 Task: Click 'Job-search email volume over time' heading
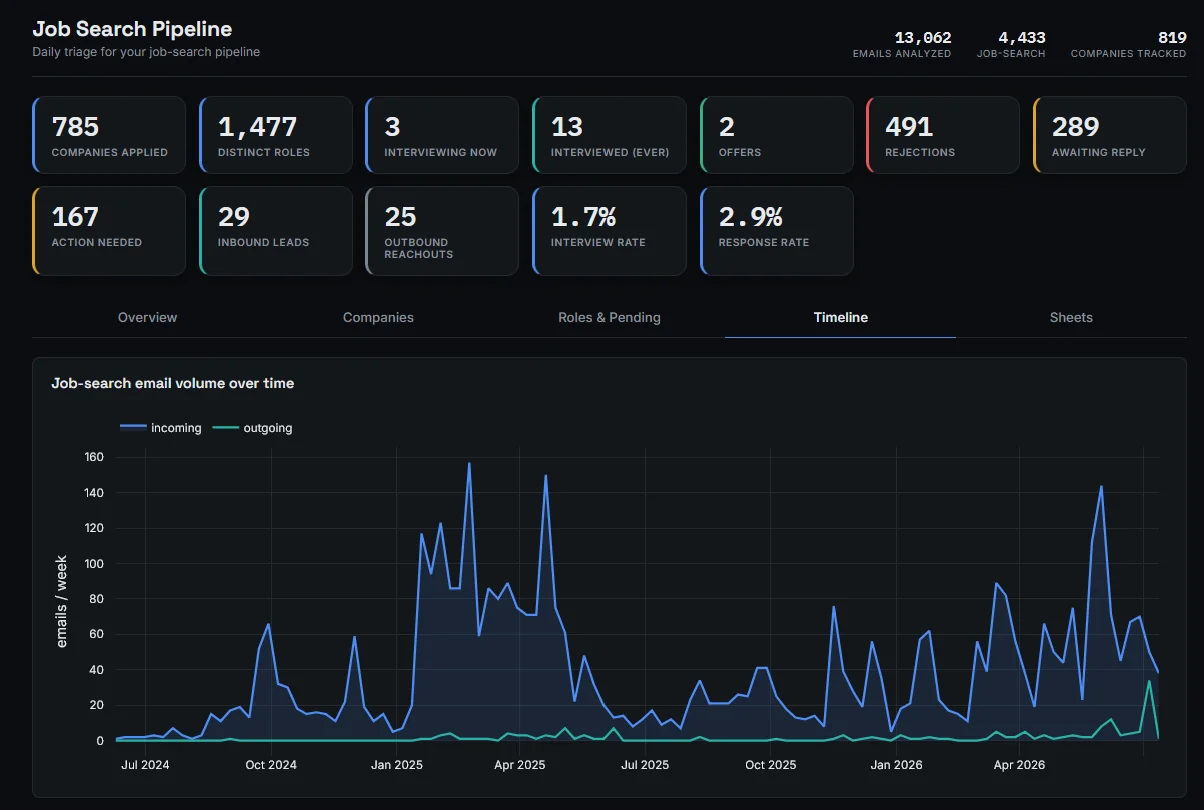(x=173, y=383)
